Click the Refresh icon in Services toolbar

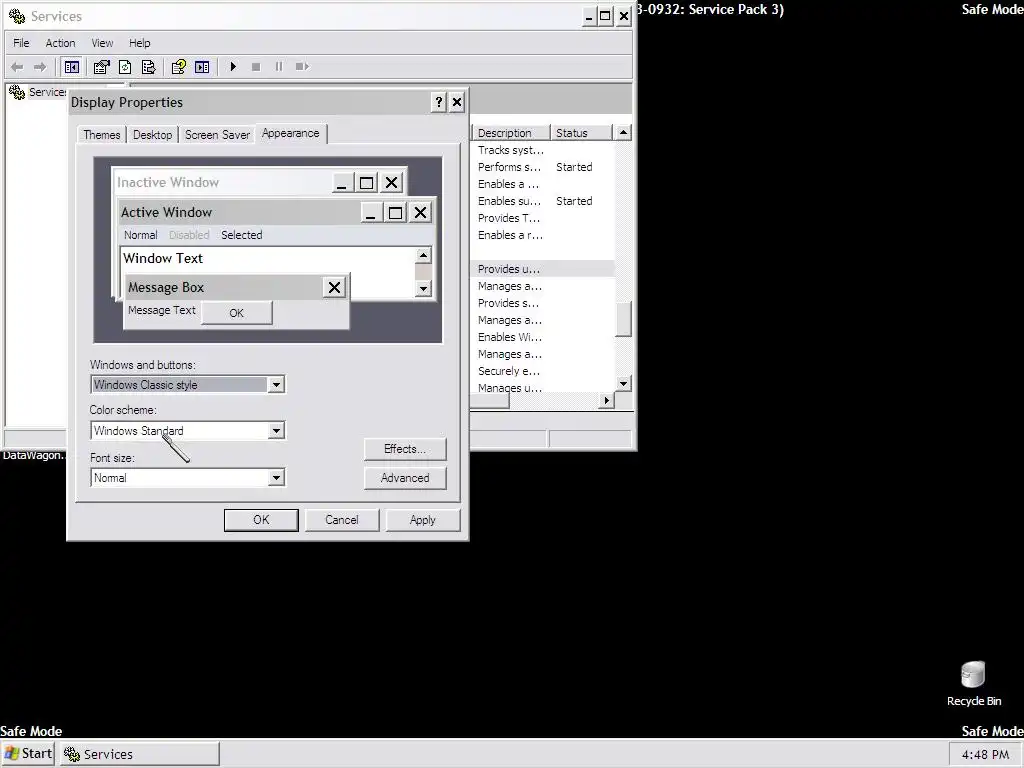125,67
